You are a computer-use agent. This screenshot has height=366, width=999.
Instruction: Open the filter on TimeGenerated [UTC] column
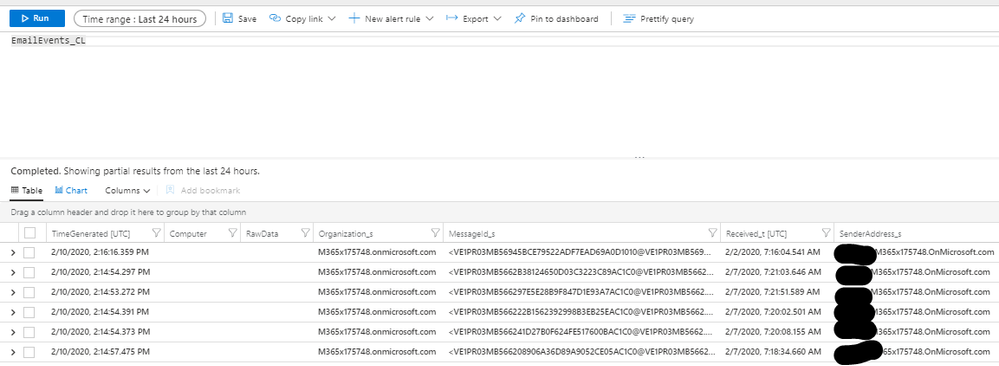pyautogui.click(x=156, y=233)
